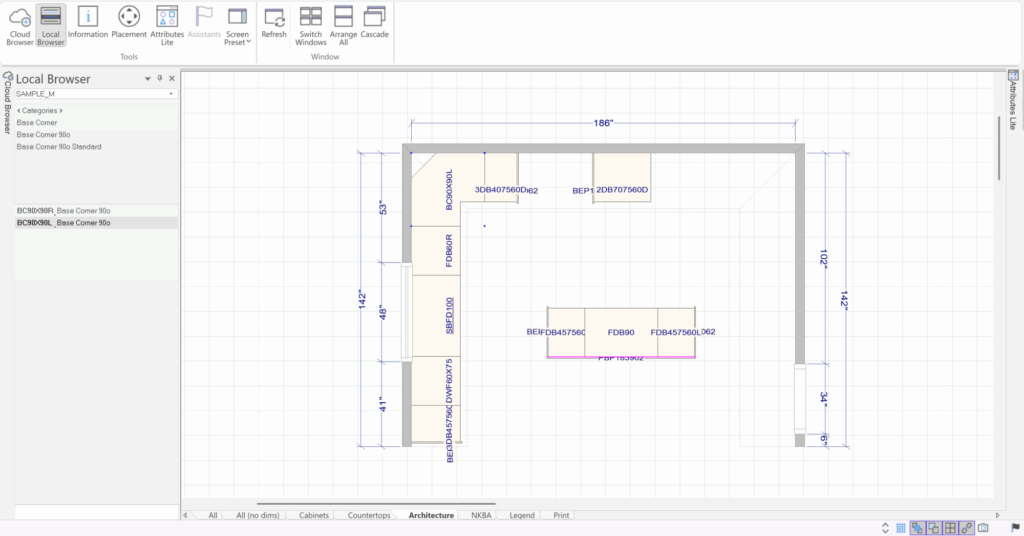Select the DWF60X75 dishwasher in plan
The width and height of the screenshot is (1024, 536).
click(436, 381)
